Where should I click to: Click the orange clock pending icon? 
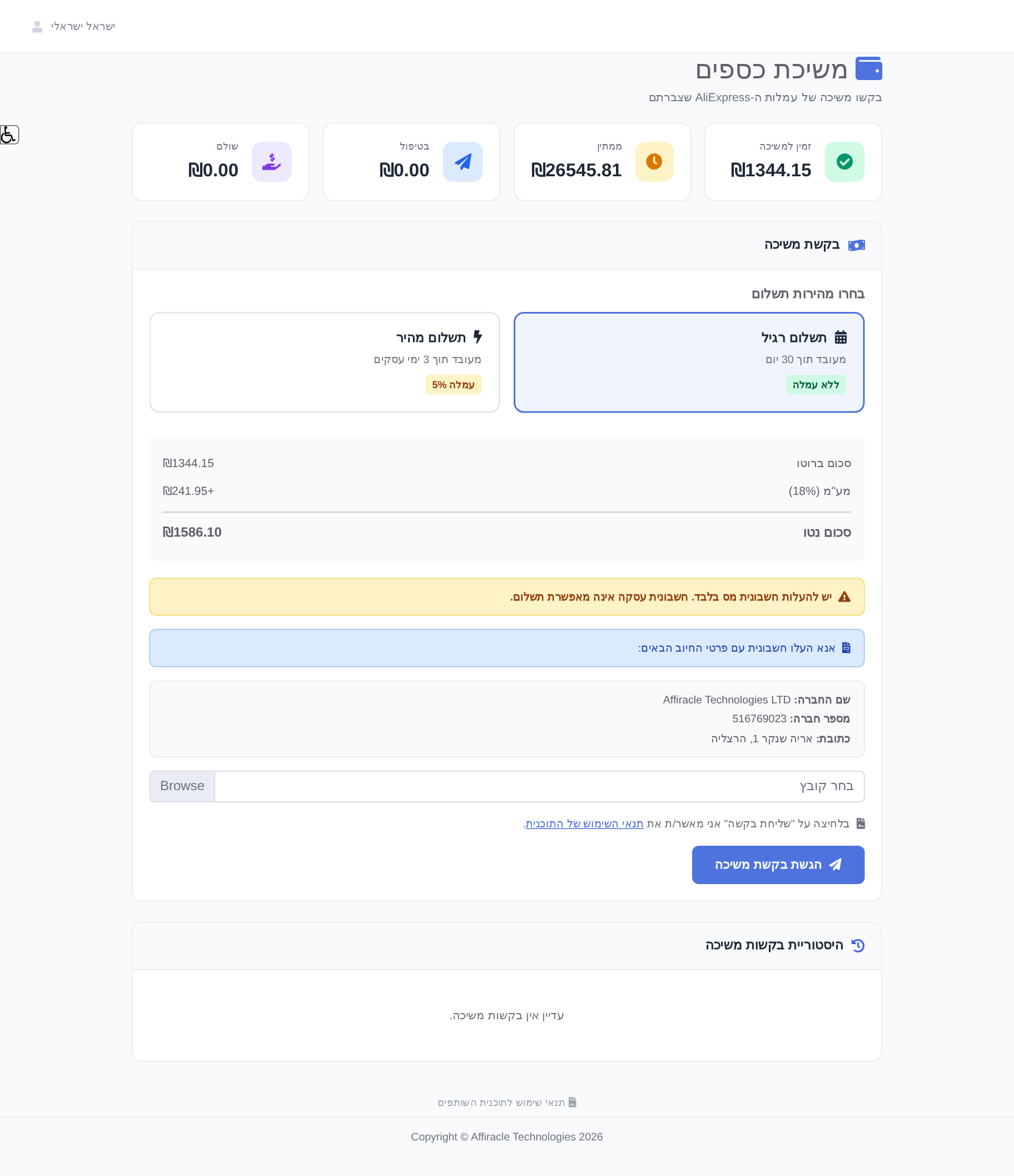[654, 162]
